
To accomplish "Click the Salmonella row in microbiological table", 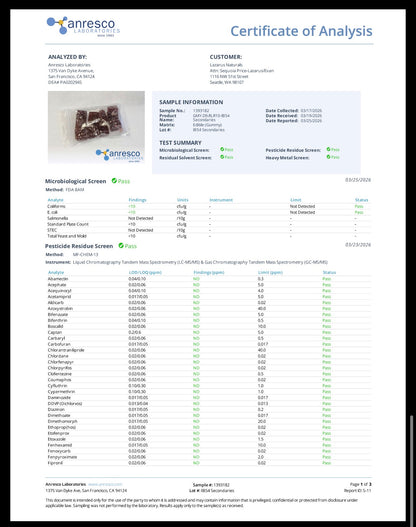I will 209,218.
